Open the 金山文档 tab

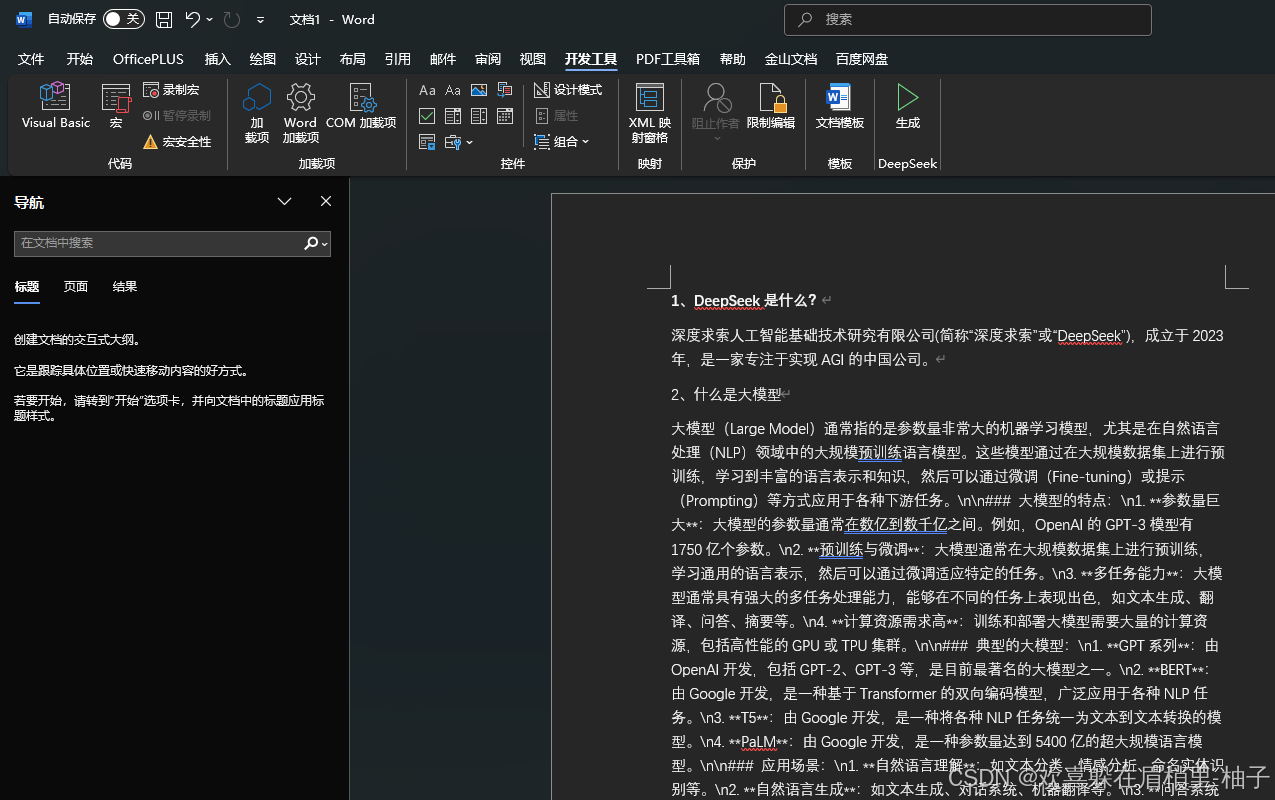click(791, 59)
